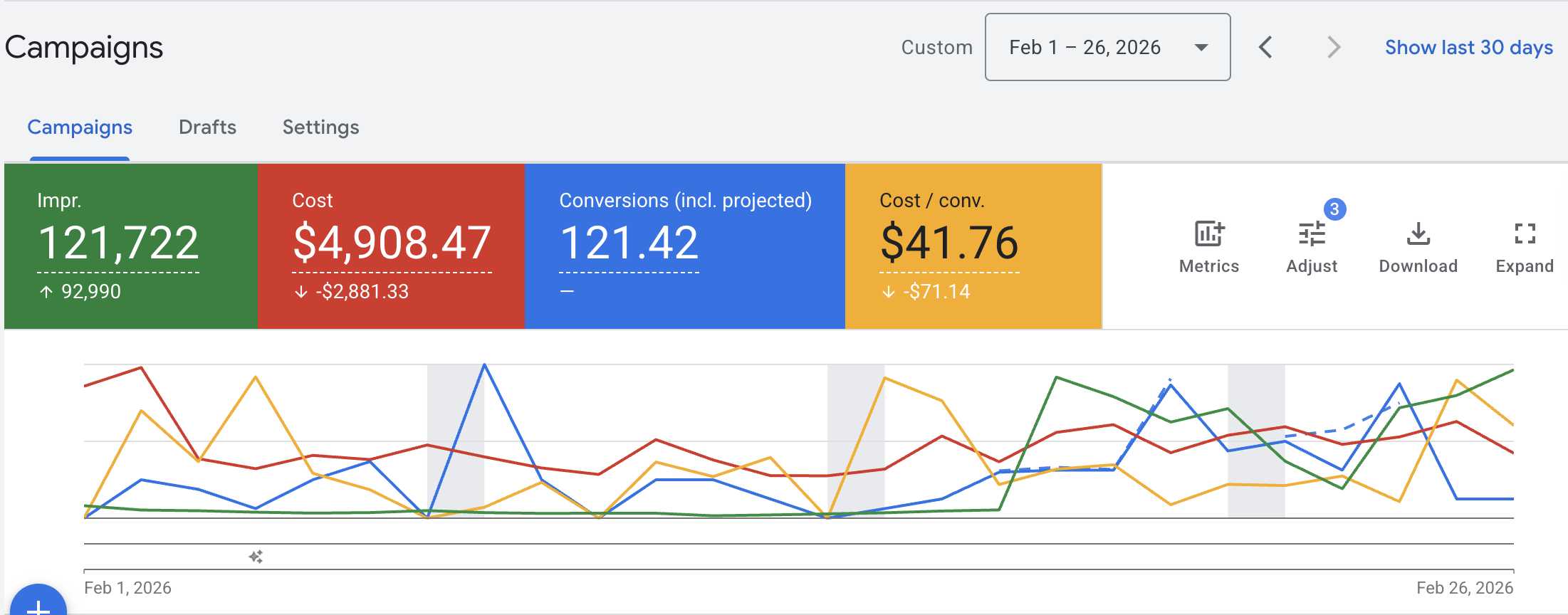Open the Feb 1 – 26, 2026 date dropdown
The height and width of the screenshot is (615, 1568).
[x=1107, y=48]
